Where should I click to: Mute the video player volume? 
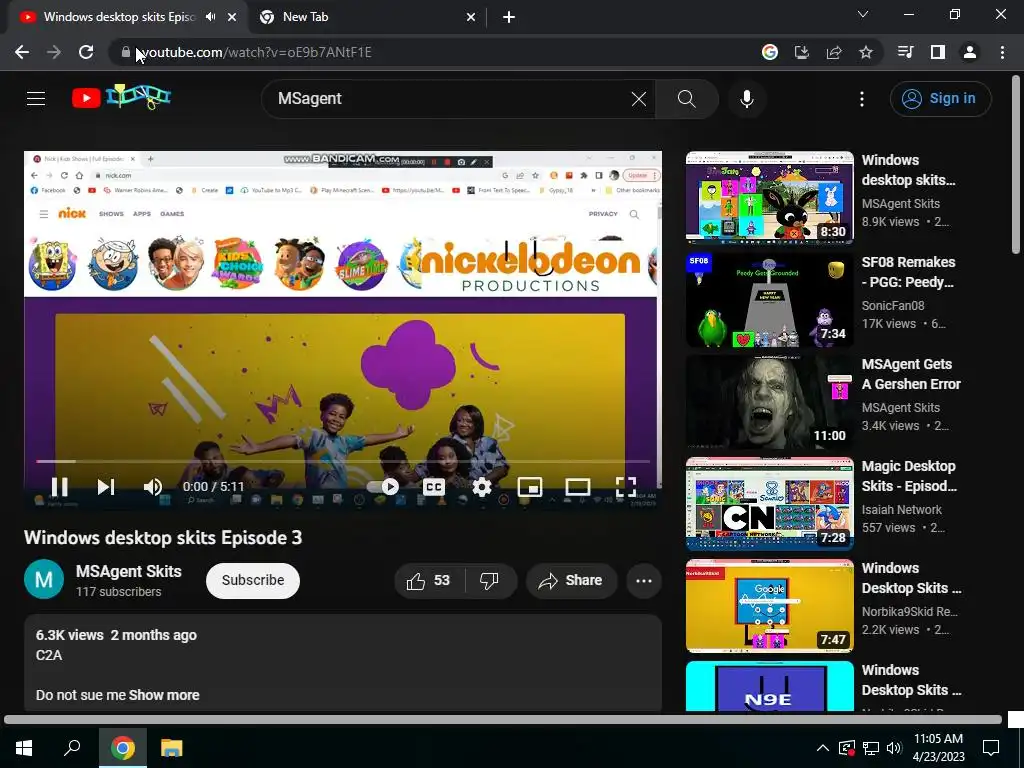tap(153, 487)
